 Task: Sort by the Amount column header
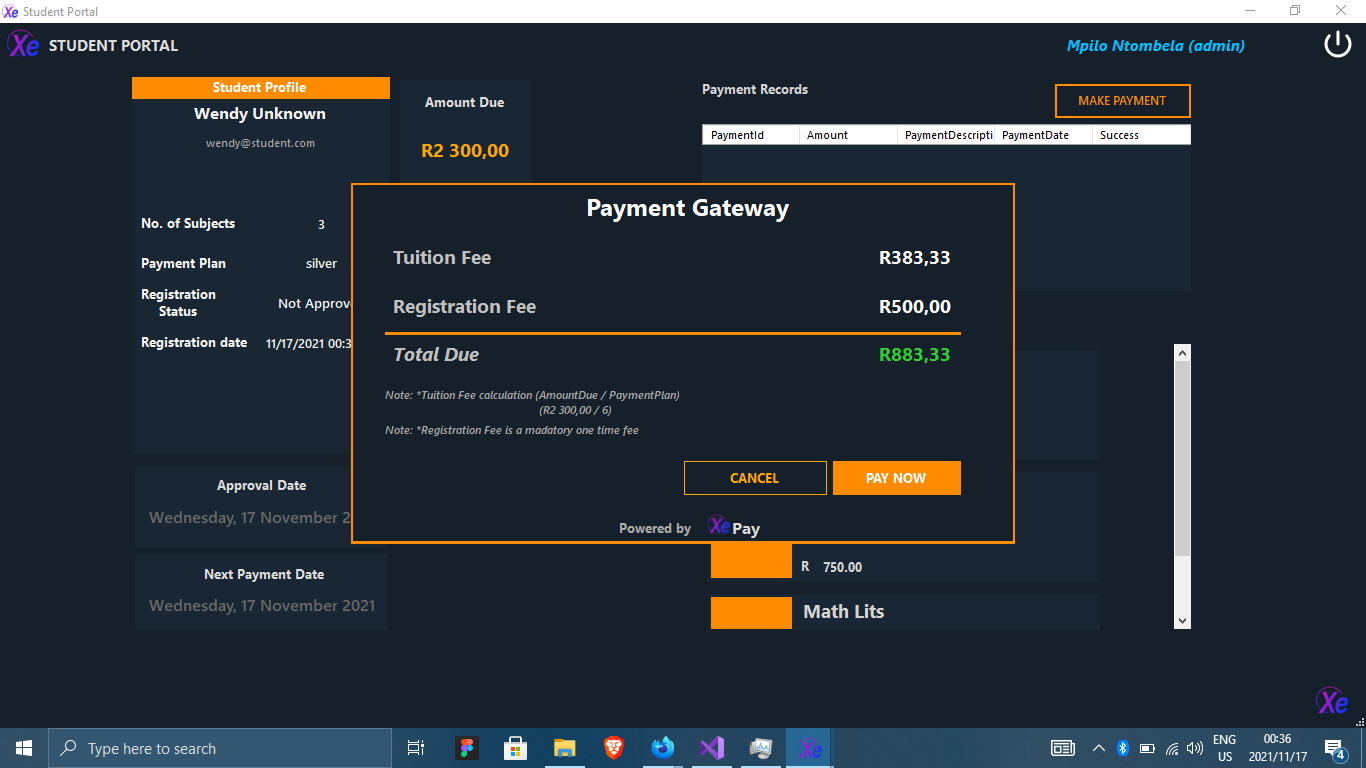(x=848, y=135)
